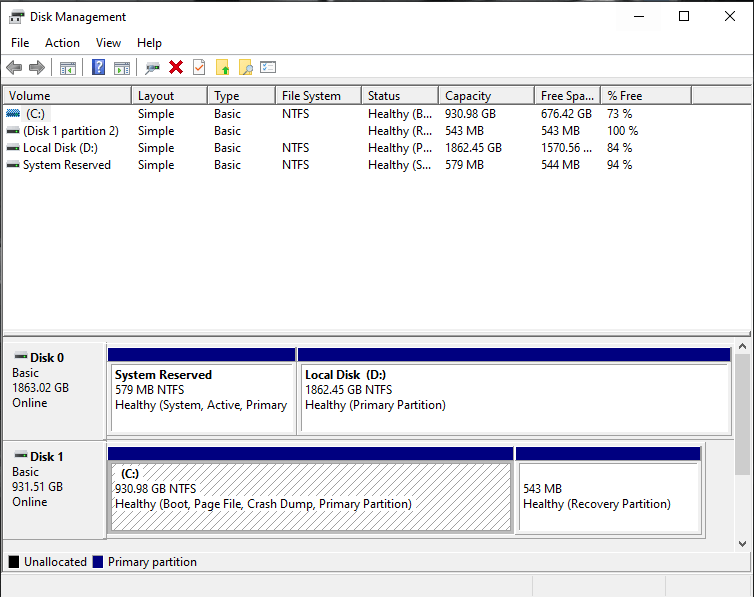Image resolution: width=754 pixels, height=597 pixels.
Task: Click the yellow folder with green arrow icon
Action: 223,67
